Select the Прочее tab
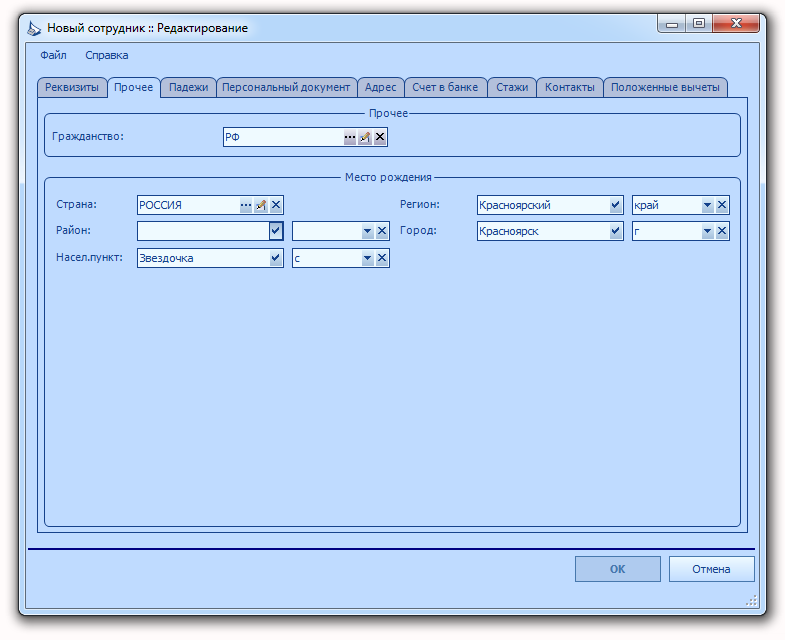Viewport: 785px width, 640px height. (x=134, y=87)
